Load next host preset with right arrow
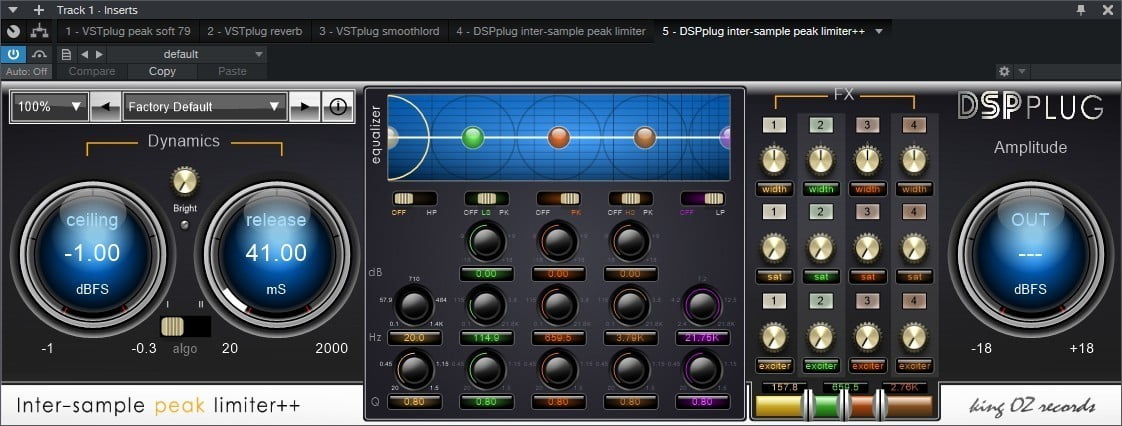The width and height of the screenshot is (1122, 426). pyautogui.click(x=99, y=54)
